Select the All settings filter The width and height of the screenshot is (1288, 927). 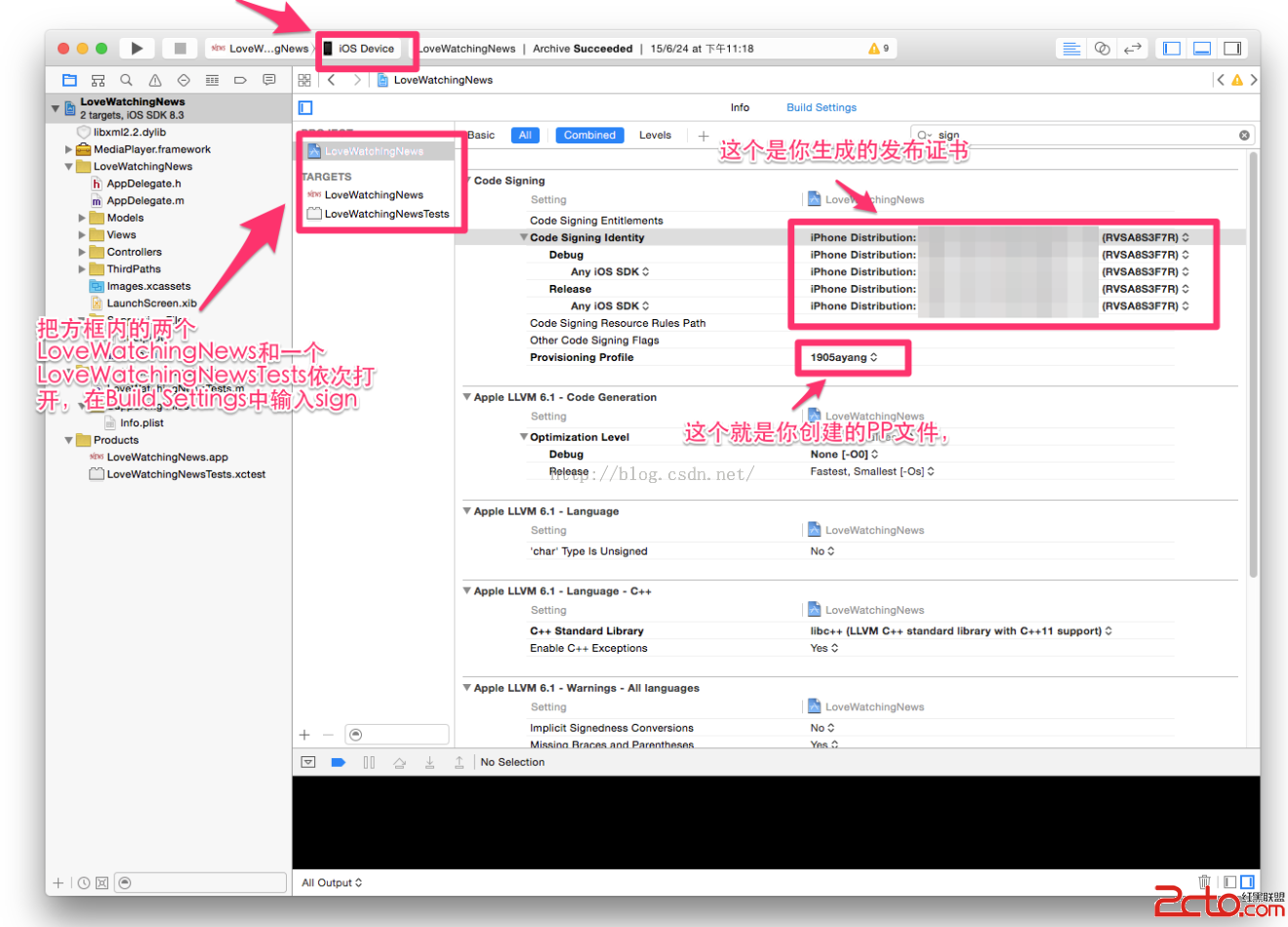(x=525, y=136)
